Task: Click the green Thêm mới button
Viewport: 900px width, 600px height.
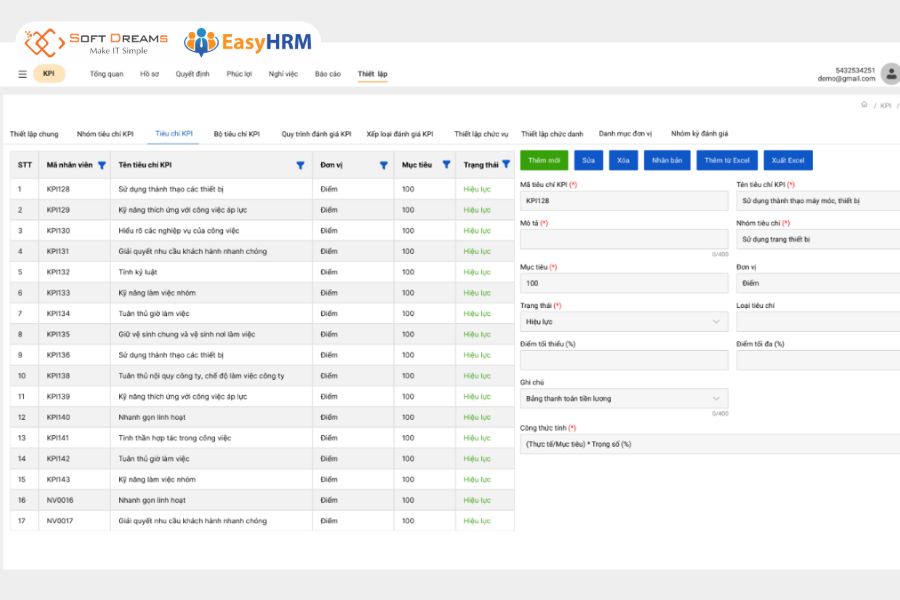Action: click(544, 160)
